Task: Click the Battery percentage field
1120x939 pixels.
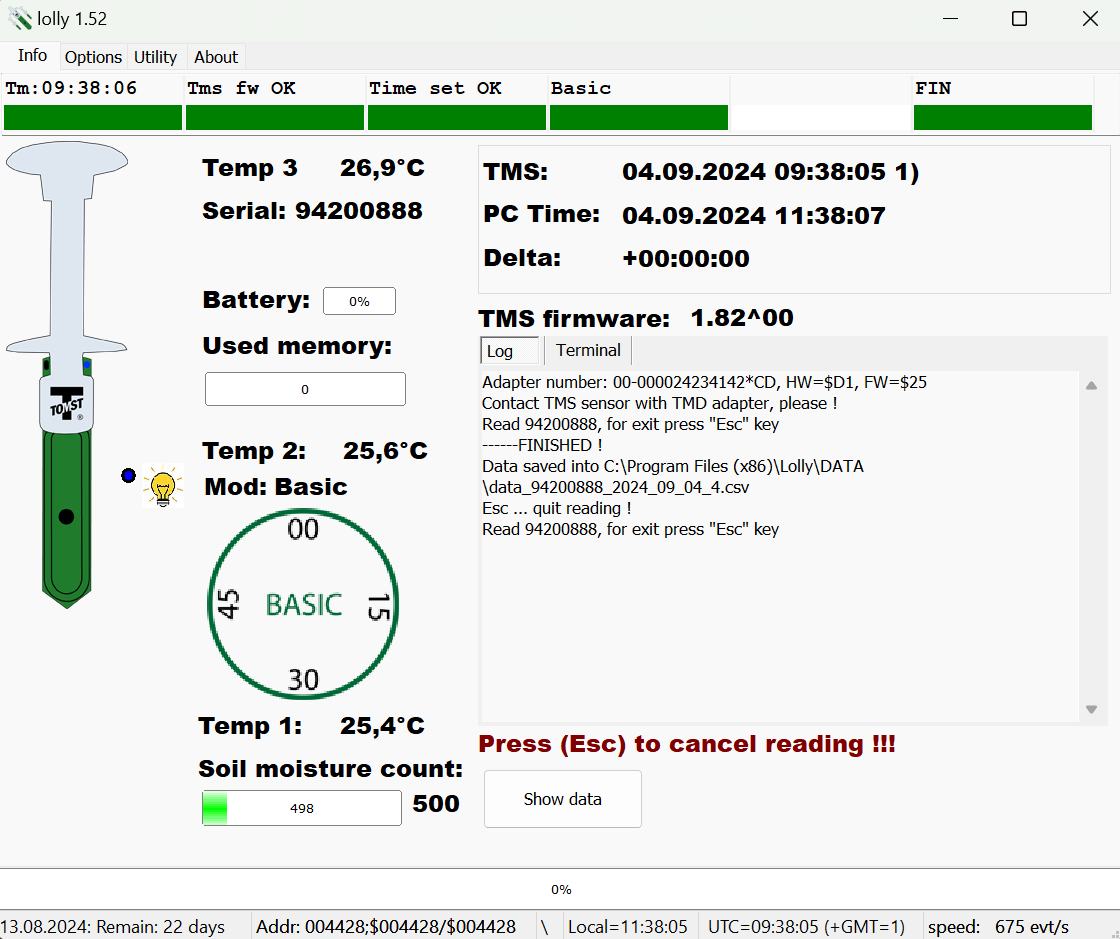Action: pyautogui.click(x=359, y=301)
